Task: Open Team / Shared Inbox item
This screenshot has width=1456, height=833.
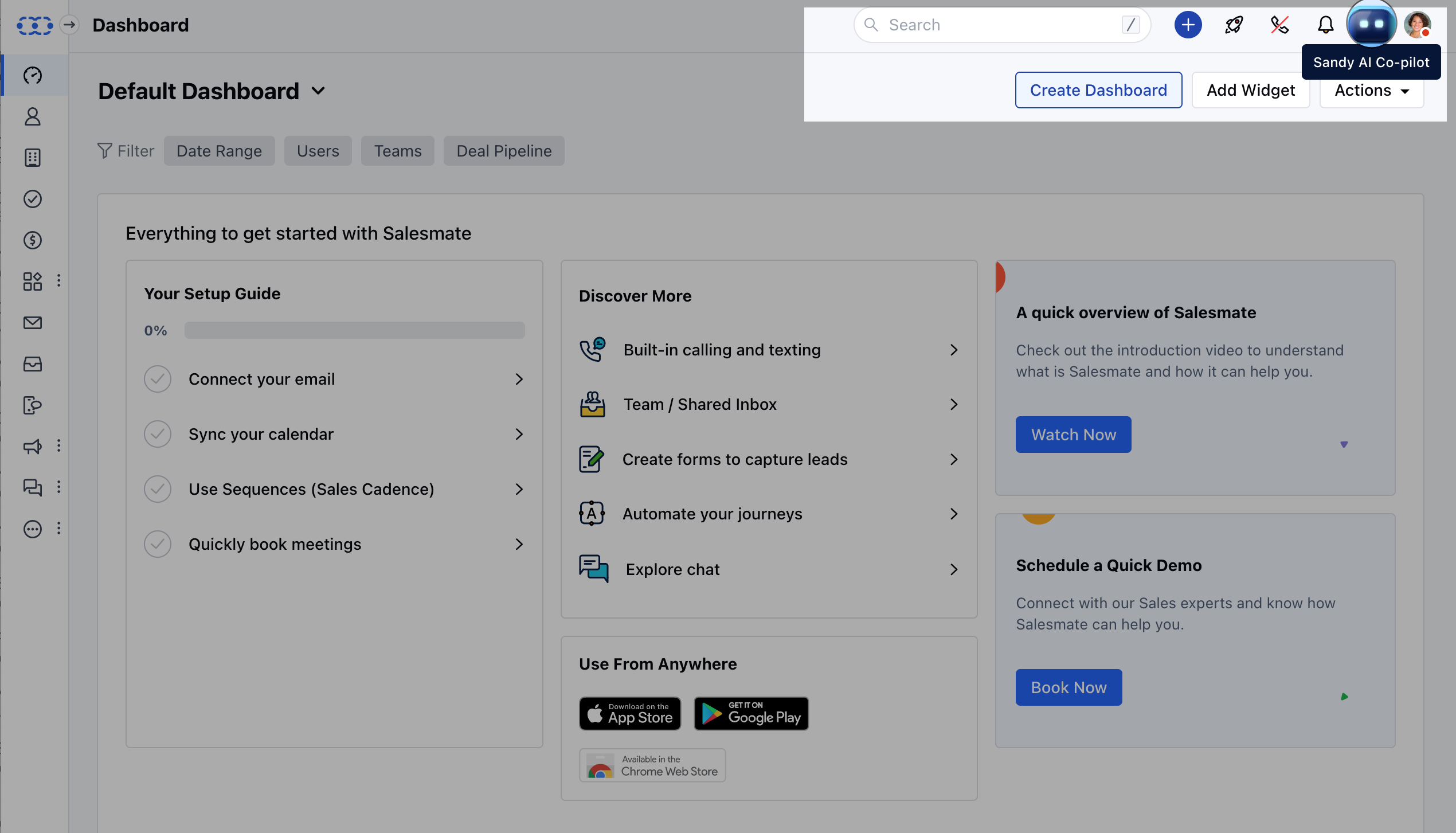Action: click(769, 404)
